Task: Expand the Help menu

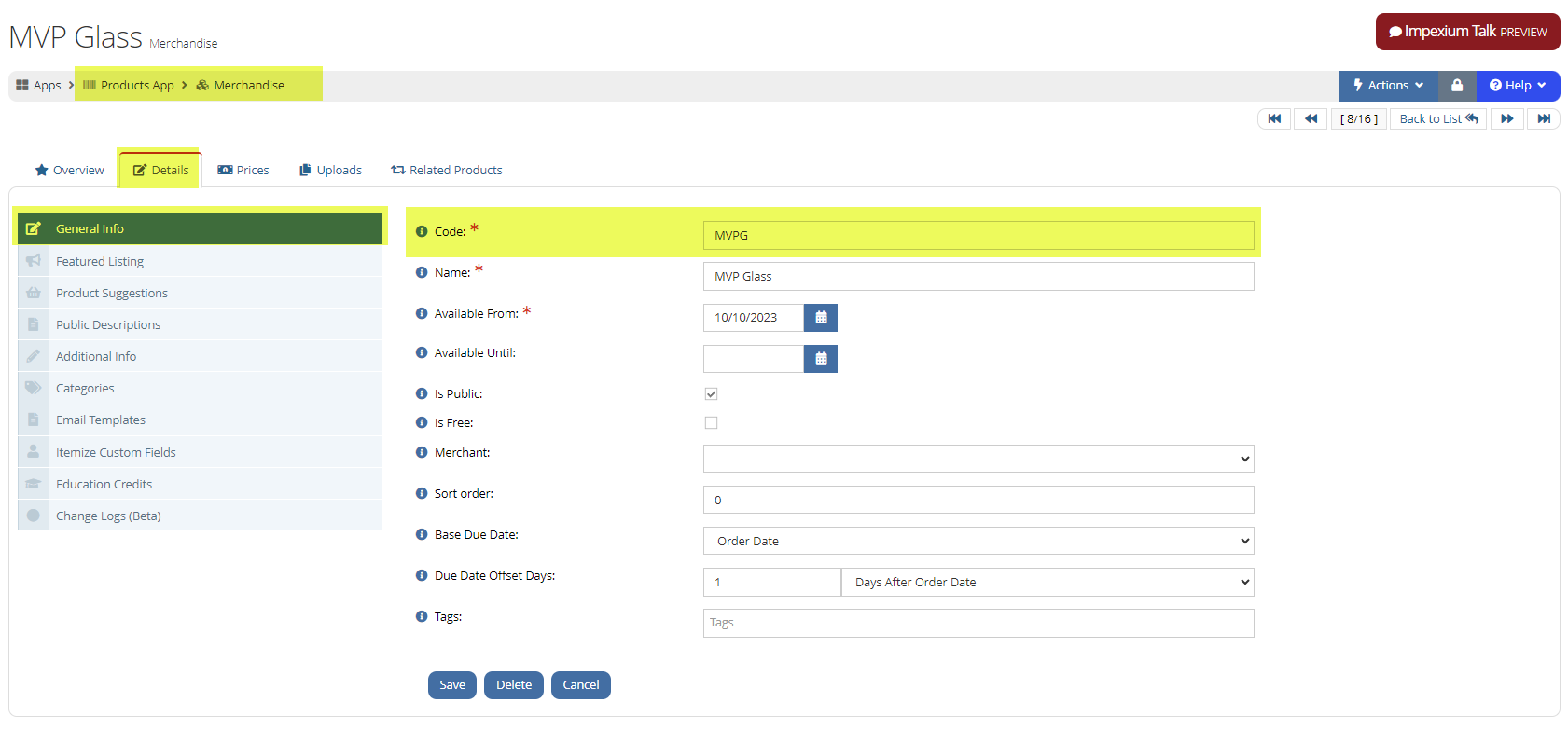Action: [1518, 85]
